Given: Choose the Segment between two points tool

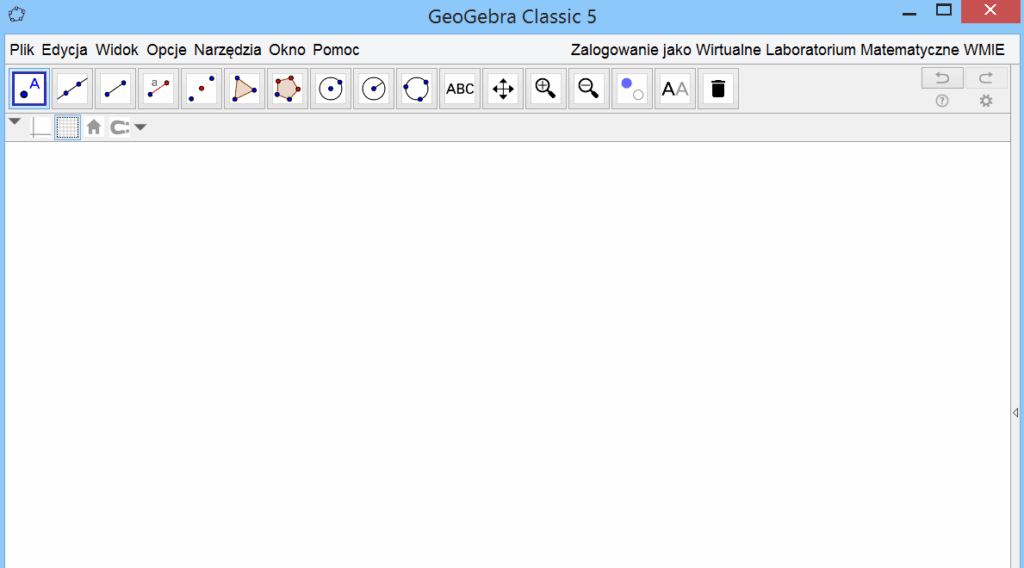Looking at the screenshot, I should 116,89.
